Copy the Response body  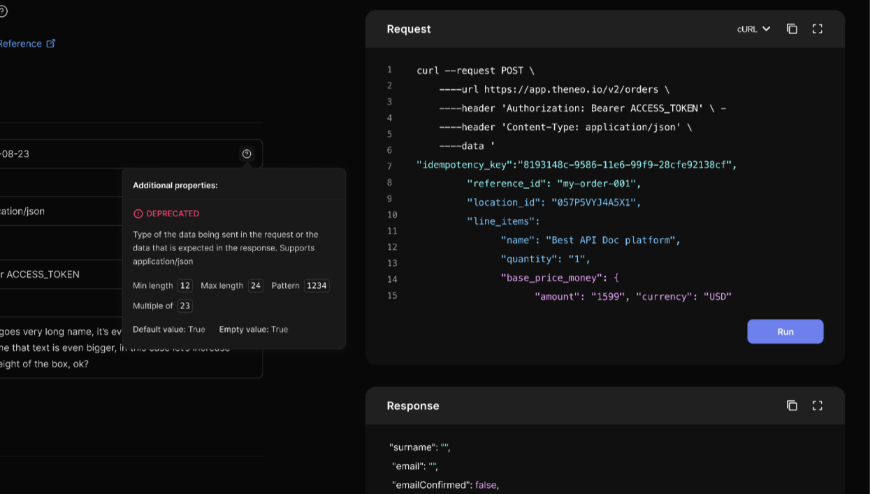click(792, 406)
